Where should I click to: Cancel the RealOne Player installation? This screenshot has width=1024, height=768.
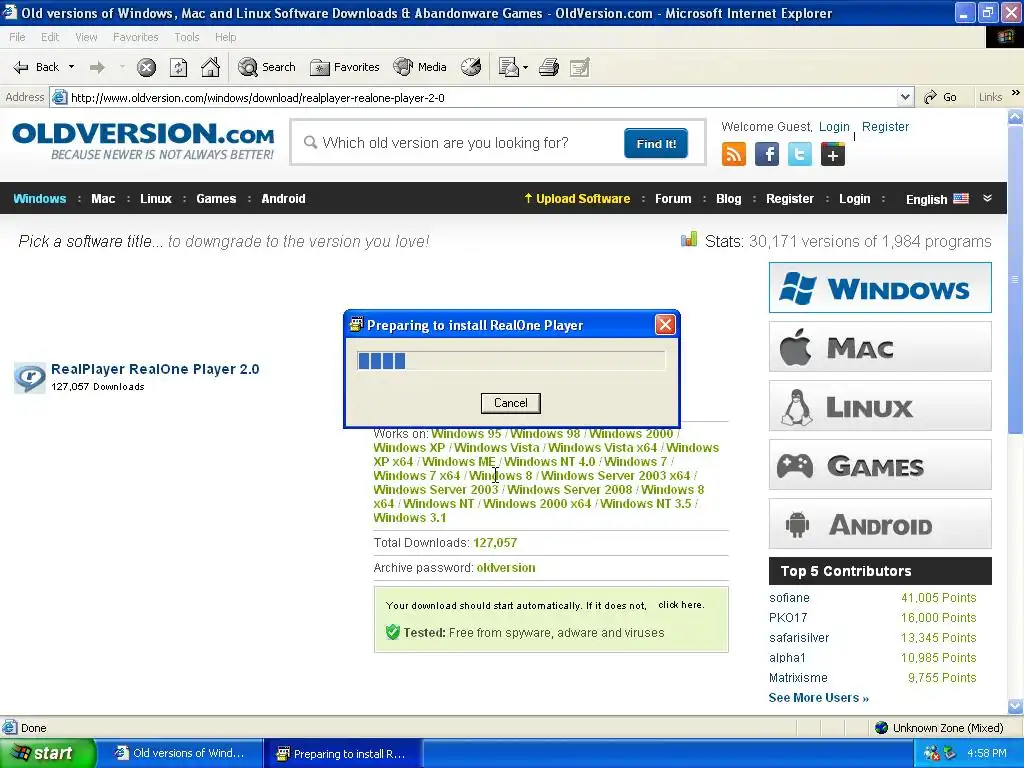tap(511, 403)
